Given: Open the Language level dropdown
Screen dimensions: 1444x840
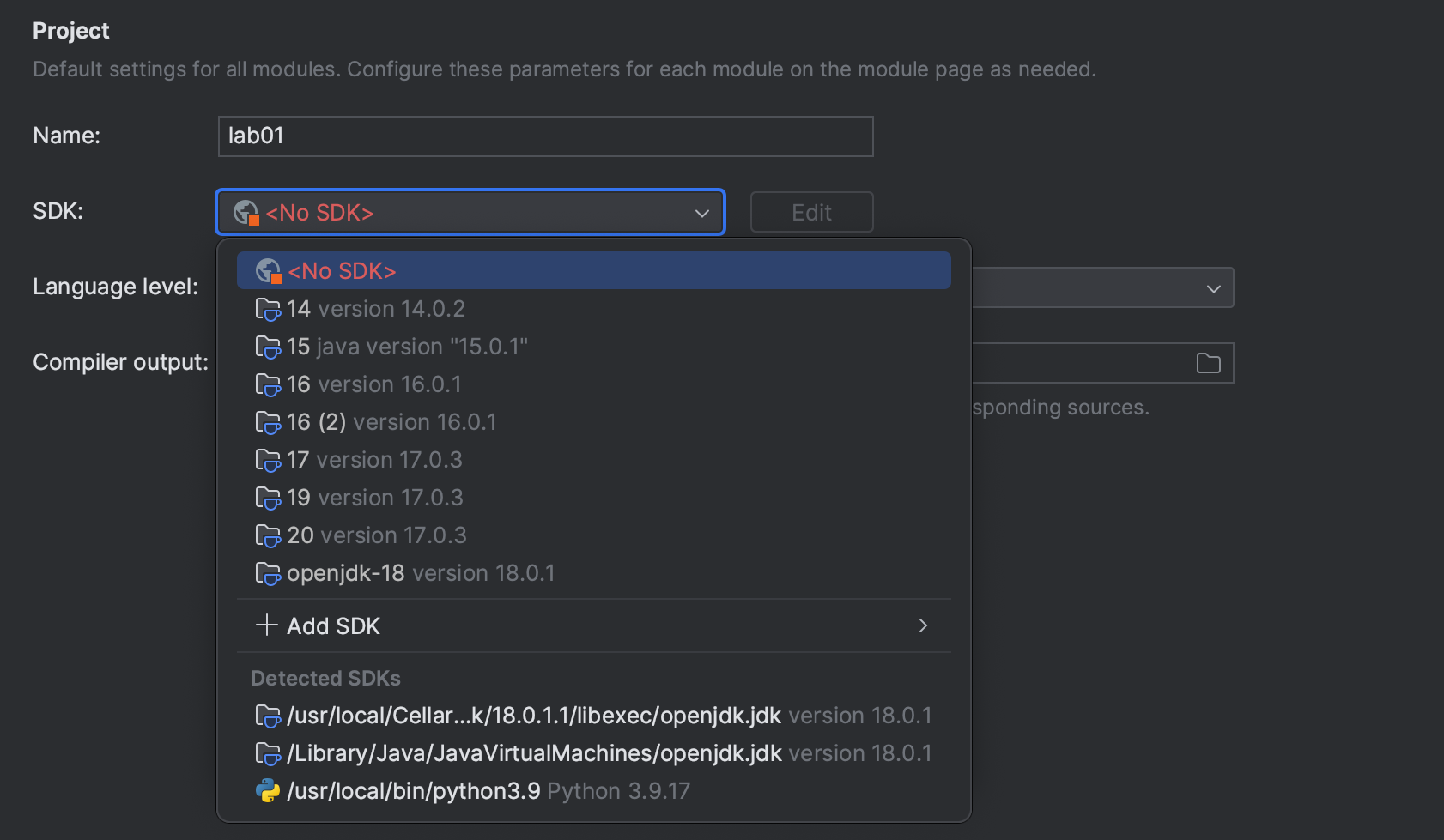Looking at the screenshot, I should pyautogui.click(x=1213, y=287).
